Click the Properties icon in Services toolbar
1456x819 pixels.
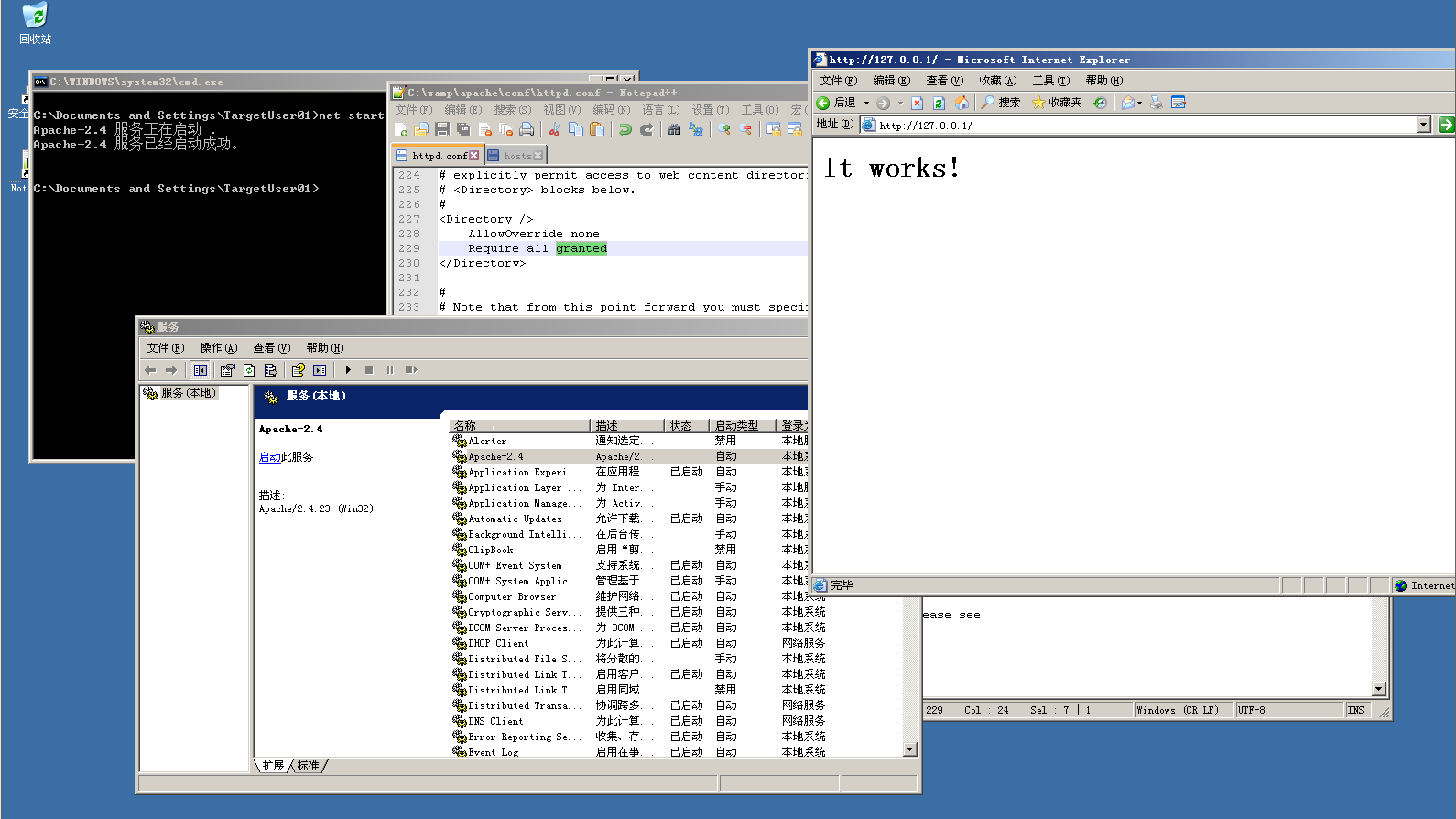(227, 370)
